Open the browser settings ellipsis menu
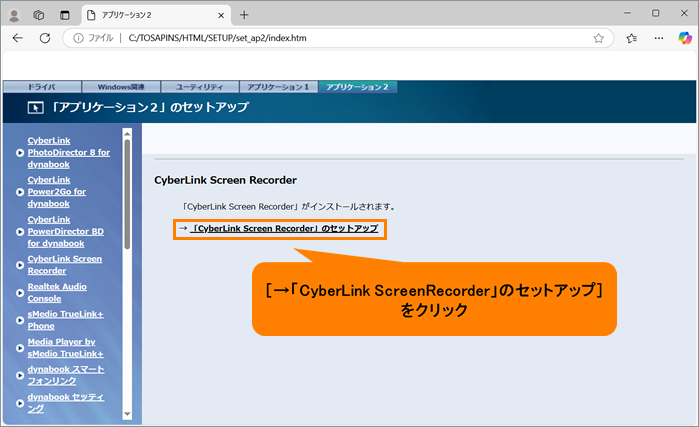Viewport: 699px width, 427px height. [x=658, y=38]
